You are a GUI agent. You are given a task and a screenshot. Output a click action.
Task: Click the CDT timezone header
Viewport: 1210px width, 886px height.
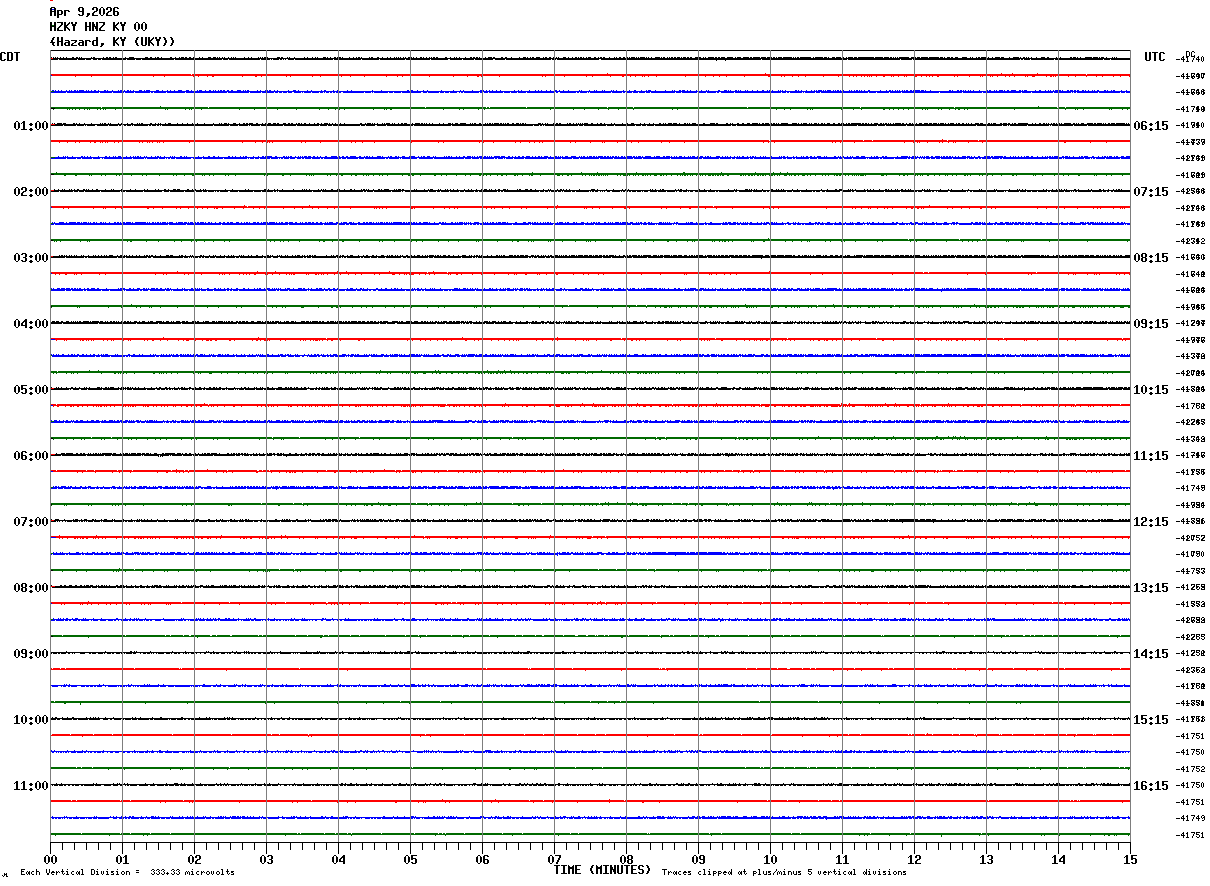(x=10, y=57)
